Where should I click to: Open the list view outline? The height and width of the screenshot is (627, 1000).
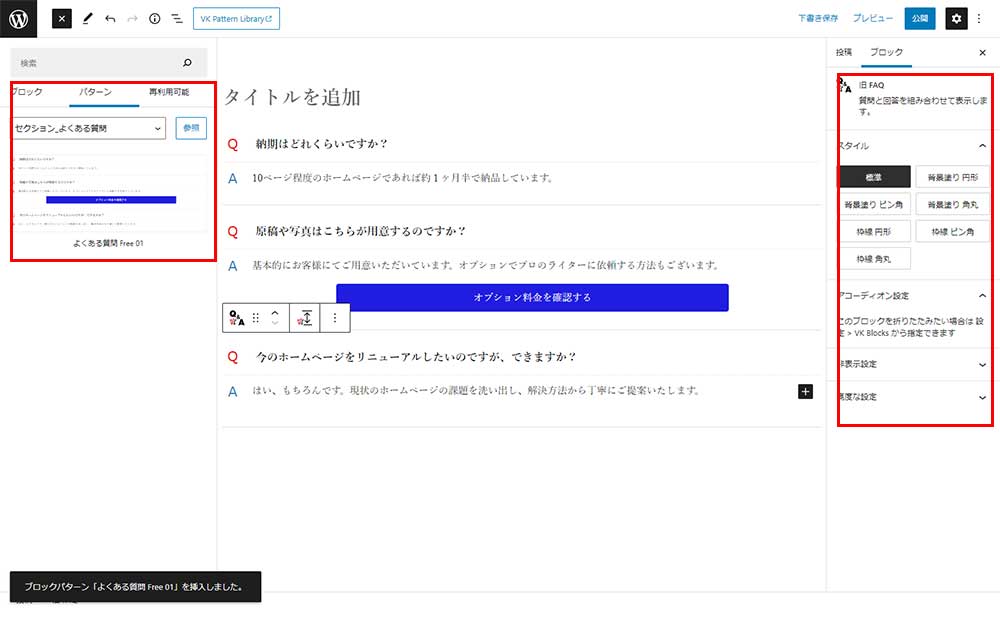pos(176,18)
